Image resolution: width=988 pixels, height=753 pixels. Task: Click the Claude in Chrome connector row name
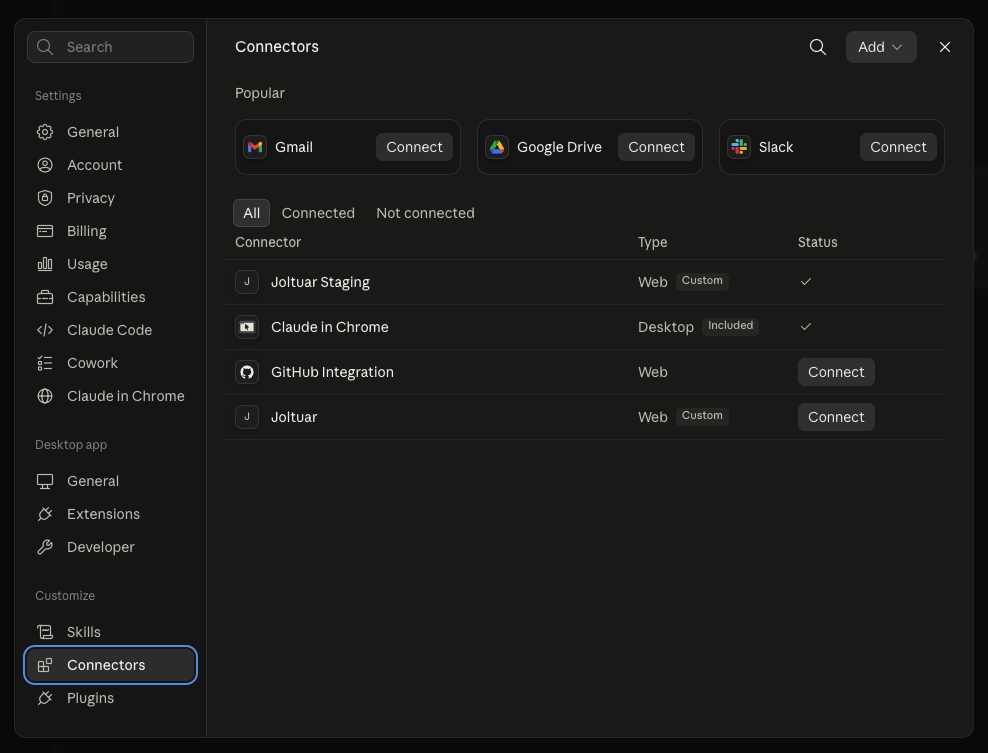click(330, 327)
